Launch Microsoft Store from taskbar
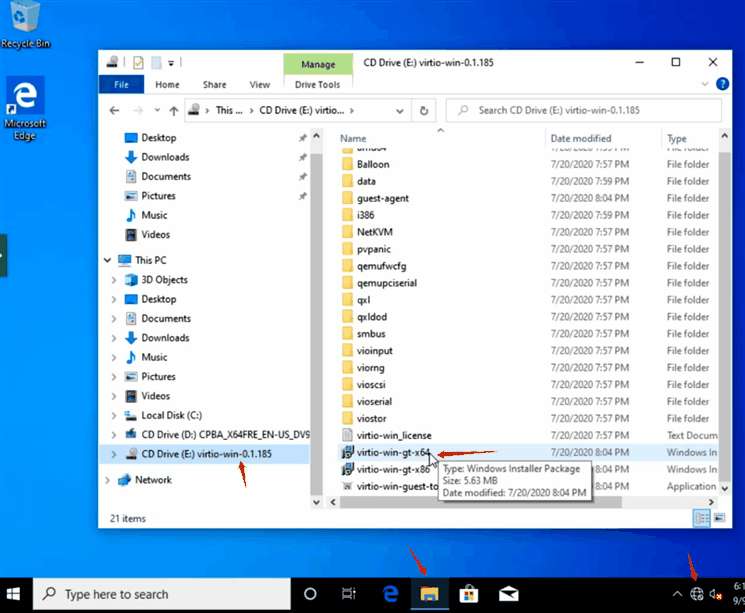Image resolution: width=745 pixels, height=613 pixels. point(468,594)
